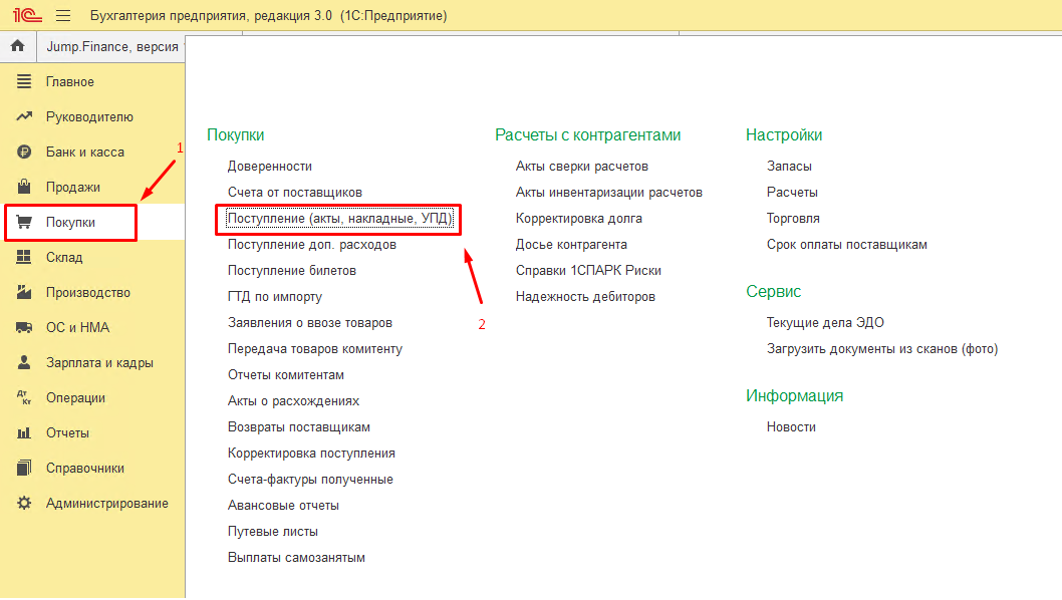The width and height of the screenshot is (1062, 600).
Task: Open Текущие дела ЭДО link
Action: pos(825,323)
